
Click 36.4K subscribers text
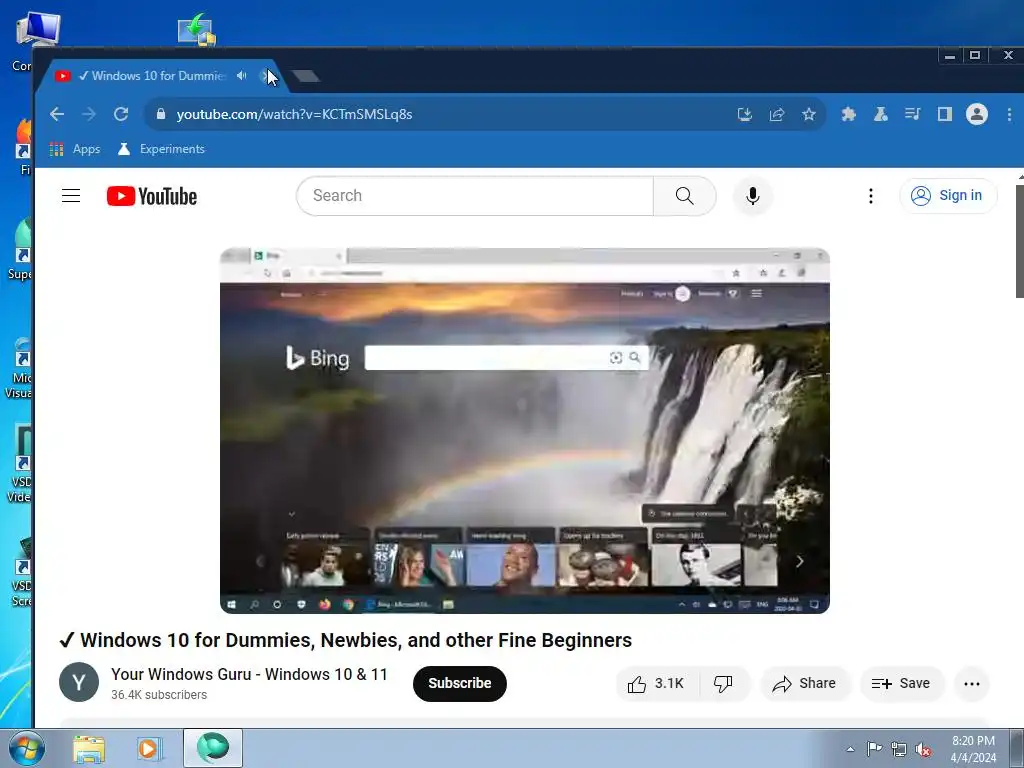tap(159, 695)
